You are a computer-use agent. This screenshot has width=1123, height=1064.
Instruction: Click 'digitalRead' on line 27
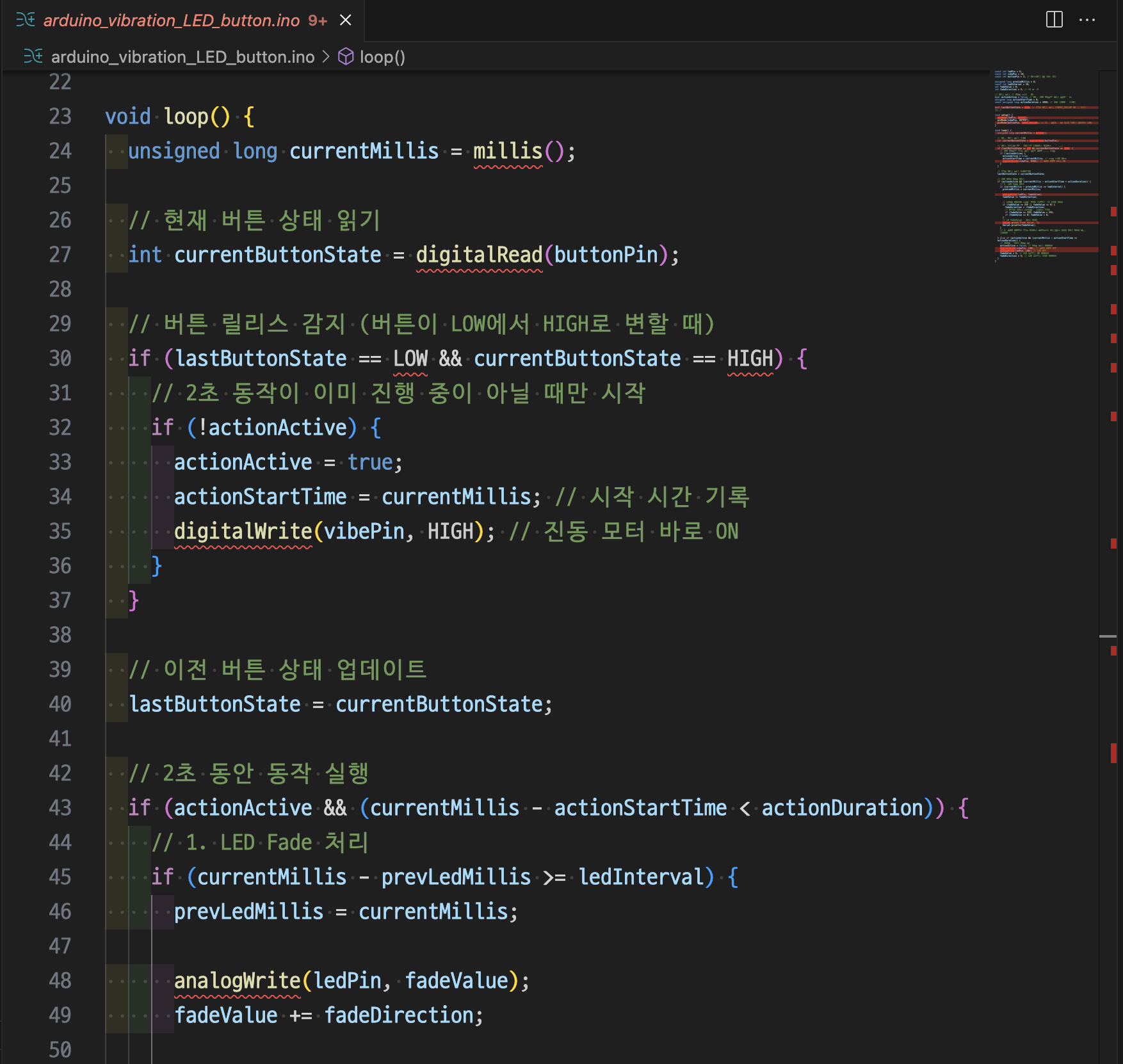[479, 255]
